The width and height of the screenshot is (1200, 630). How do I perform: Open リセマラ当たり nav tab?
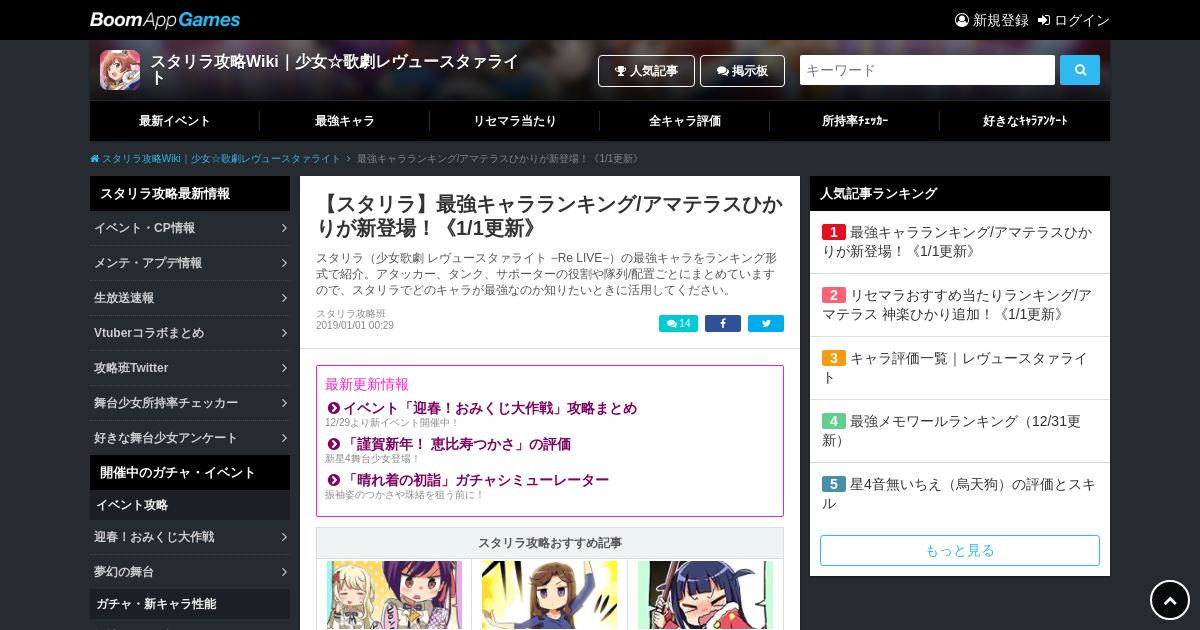click(515, 121)
